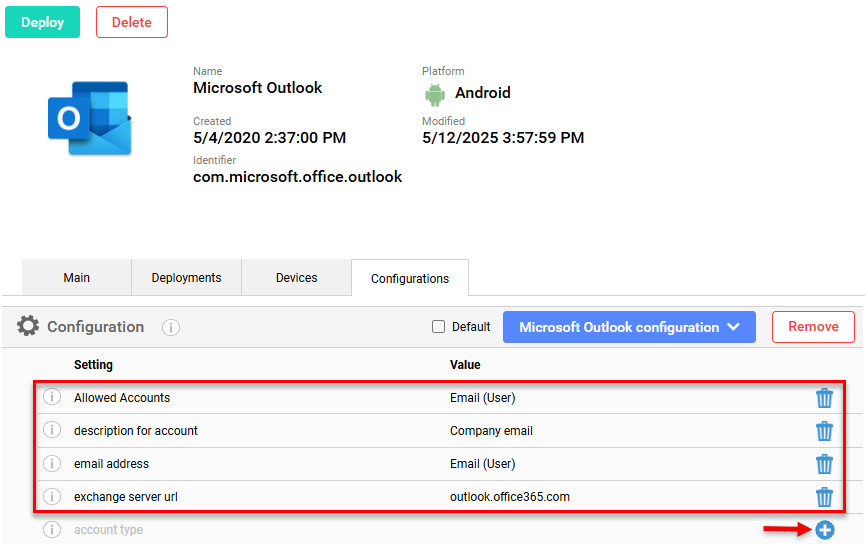Open the Deployments tab
Viewport: 865px width, 545px height.
(x=186, y=277)
